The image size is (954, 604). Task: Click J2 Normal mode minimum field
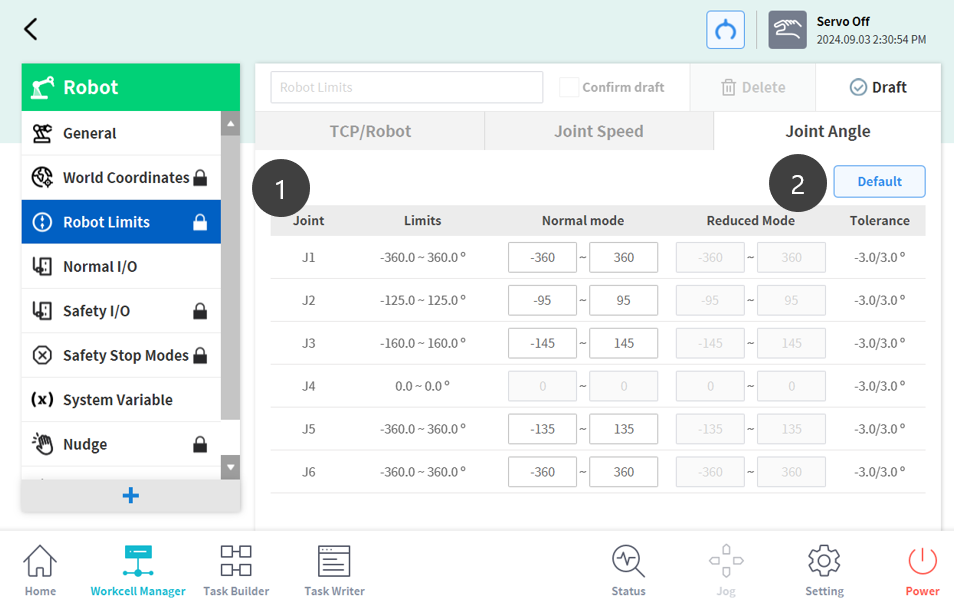point(542,300)
